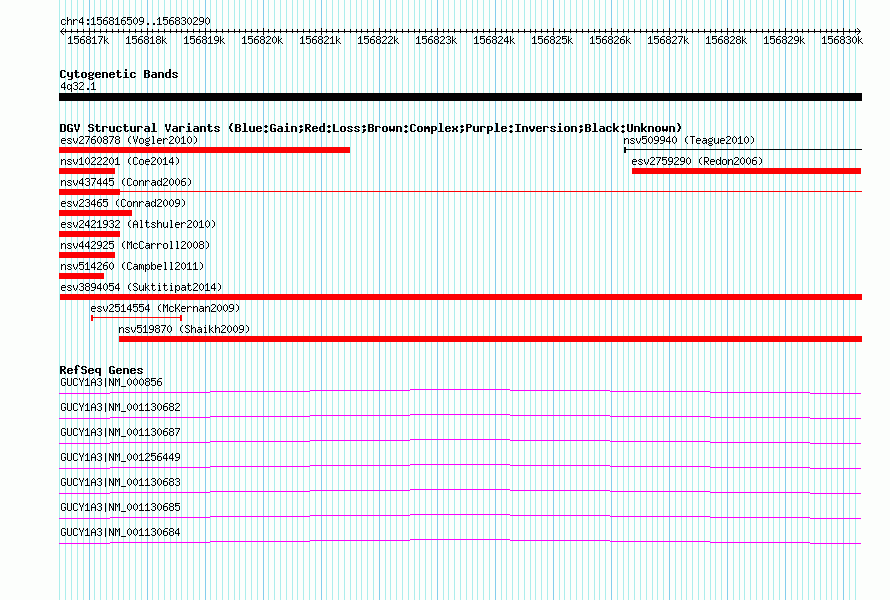The height and width of the screenshot is (600, 890).
Task: Select GUCY1A3|NM_001130687 transcript
Action: (x=120, y=433)
